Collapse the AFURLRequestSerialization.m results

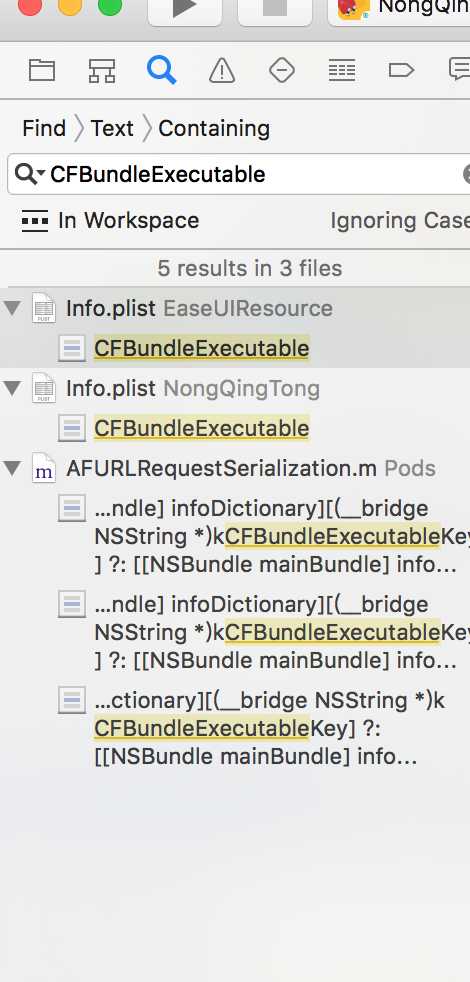point(12,468)
